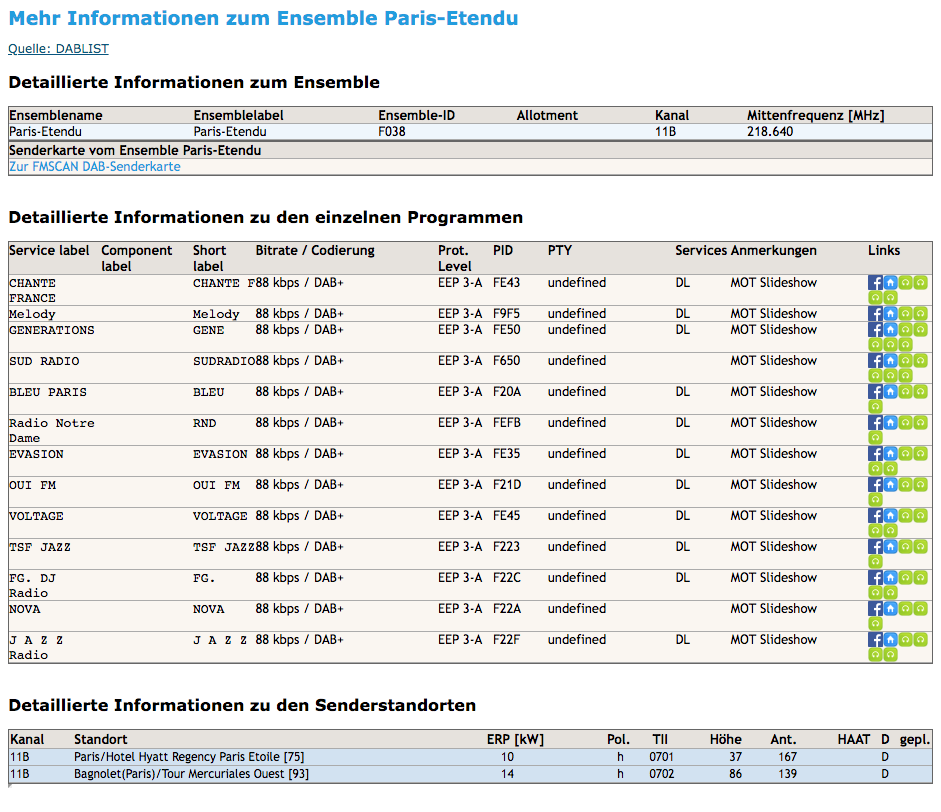Click the ERP [kW] column header
Image resolution: width=941 pixels, height=812 pixels.
tap(515, 739)
